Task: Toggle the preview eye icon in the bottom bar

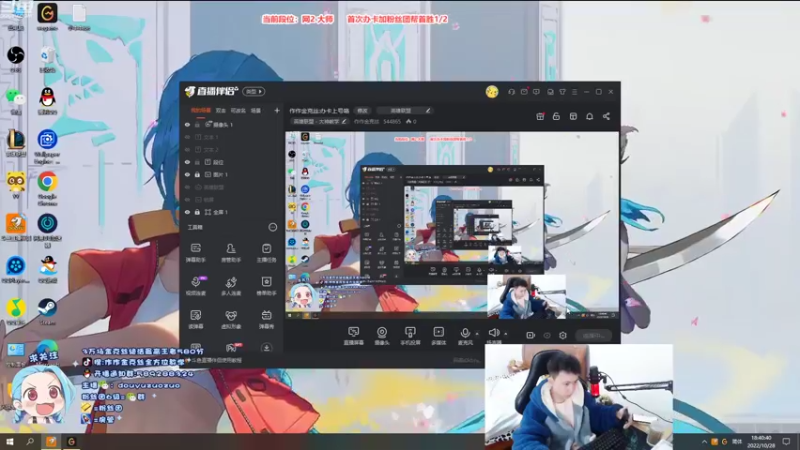Action: coord(547,335)
